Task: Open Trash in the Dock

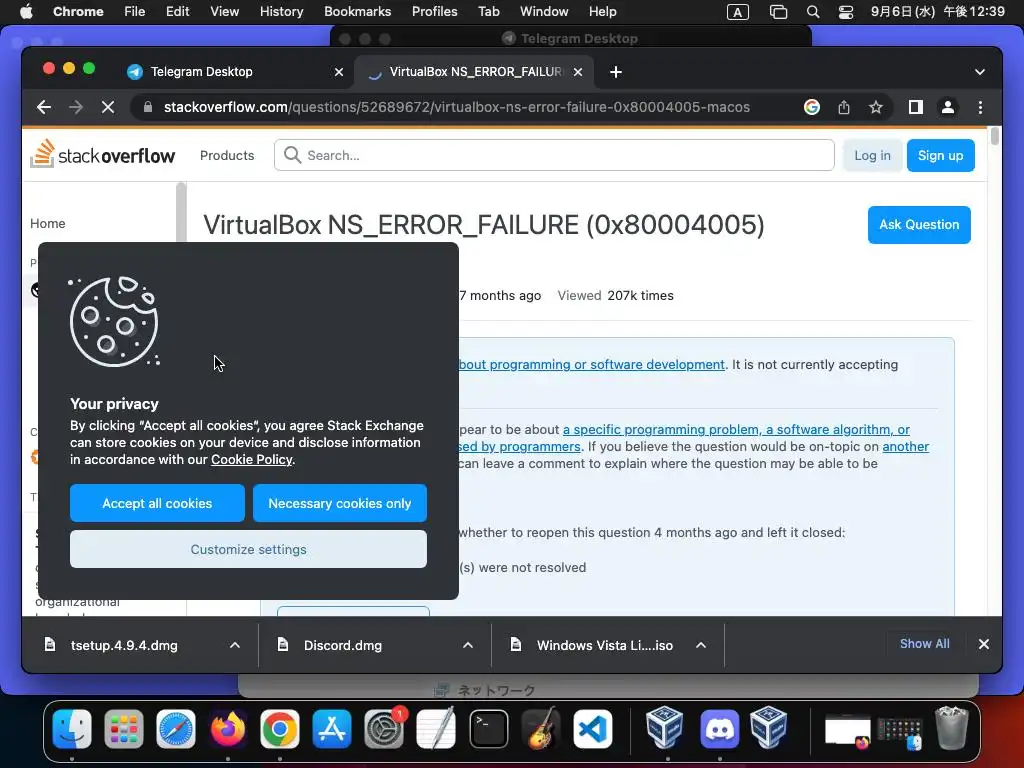Action: coord(952,728)
